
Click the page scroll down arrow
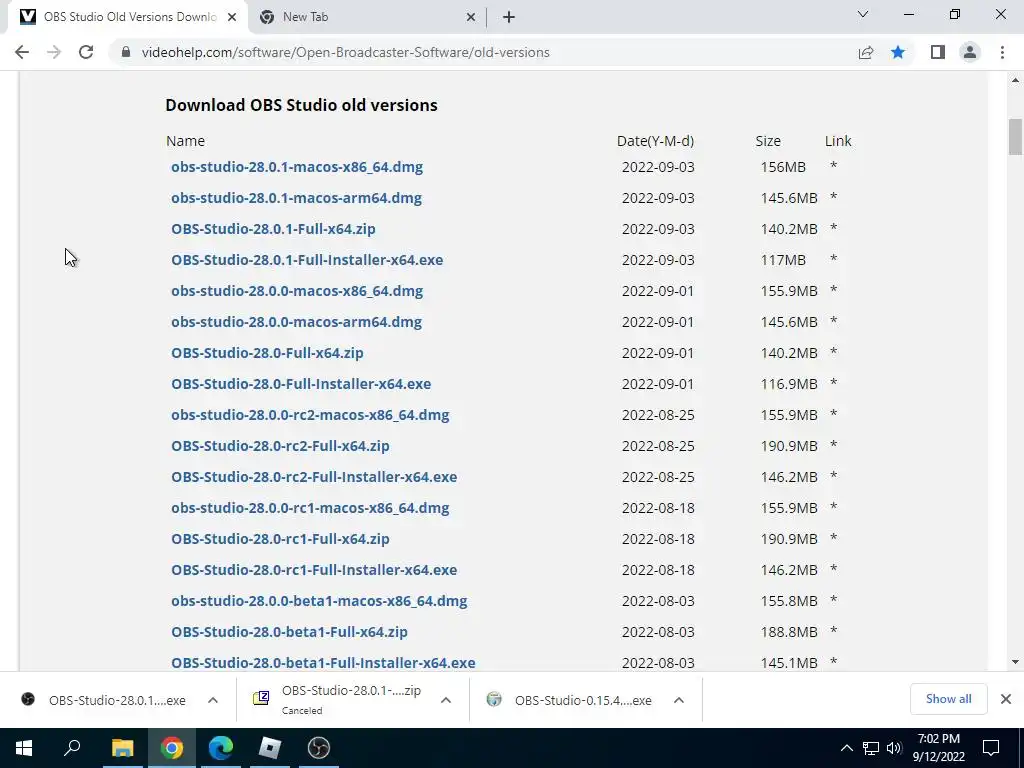pos(1015,662)
